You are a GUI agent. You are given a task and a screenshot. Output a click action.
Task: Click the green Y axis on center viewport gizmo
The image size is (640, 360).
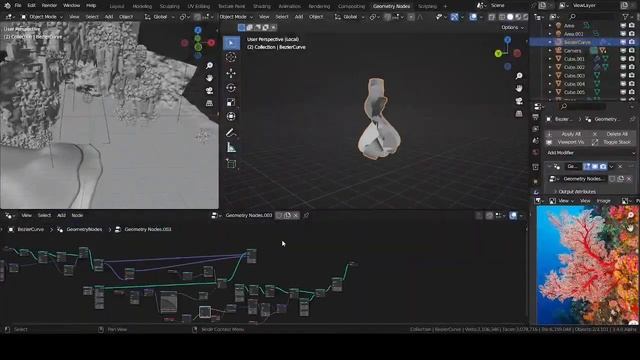coord(498,53)
